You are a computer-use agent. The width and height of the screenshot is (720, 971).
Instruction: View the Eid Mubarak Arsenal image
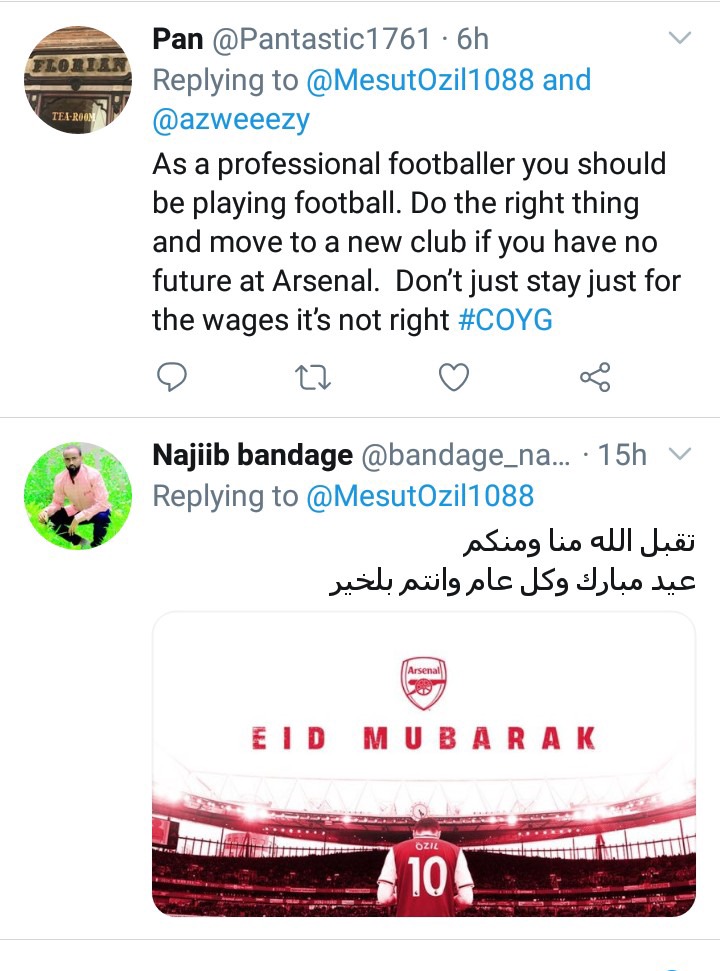point(424,764)
